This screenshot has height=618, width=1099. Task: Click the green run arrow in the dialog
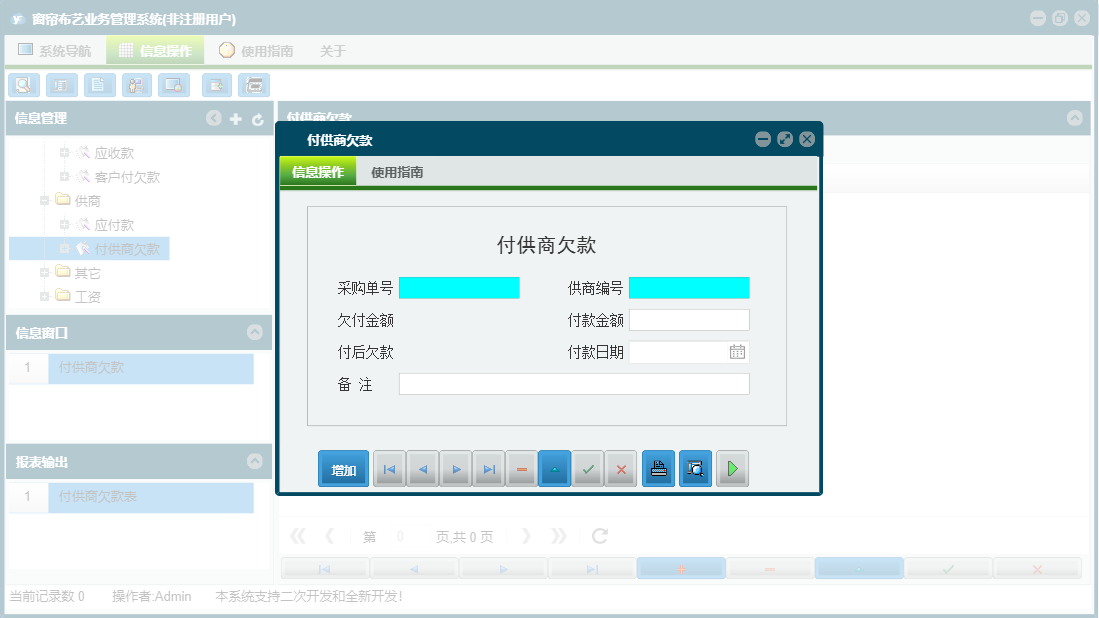[x=732, y=468]
